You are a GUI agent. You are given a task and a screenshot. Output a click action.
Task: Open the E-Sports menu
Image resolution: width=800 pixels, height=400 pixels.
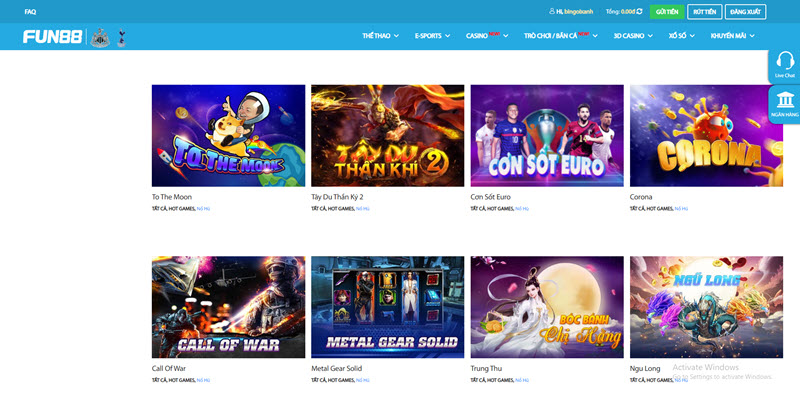click(x=428, y=36)
